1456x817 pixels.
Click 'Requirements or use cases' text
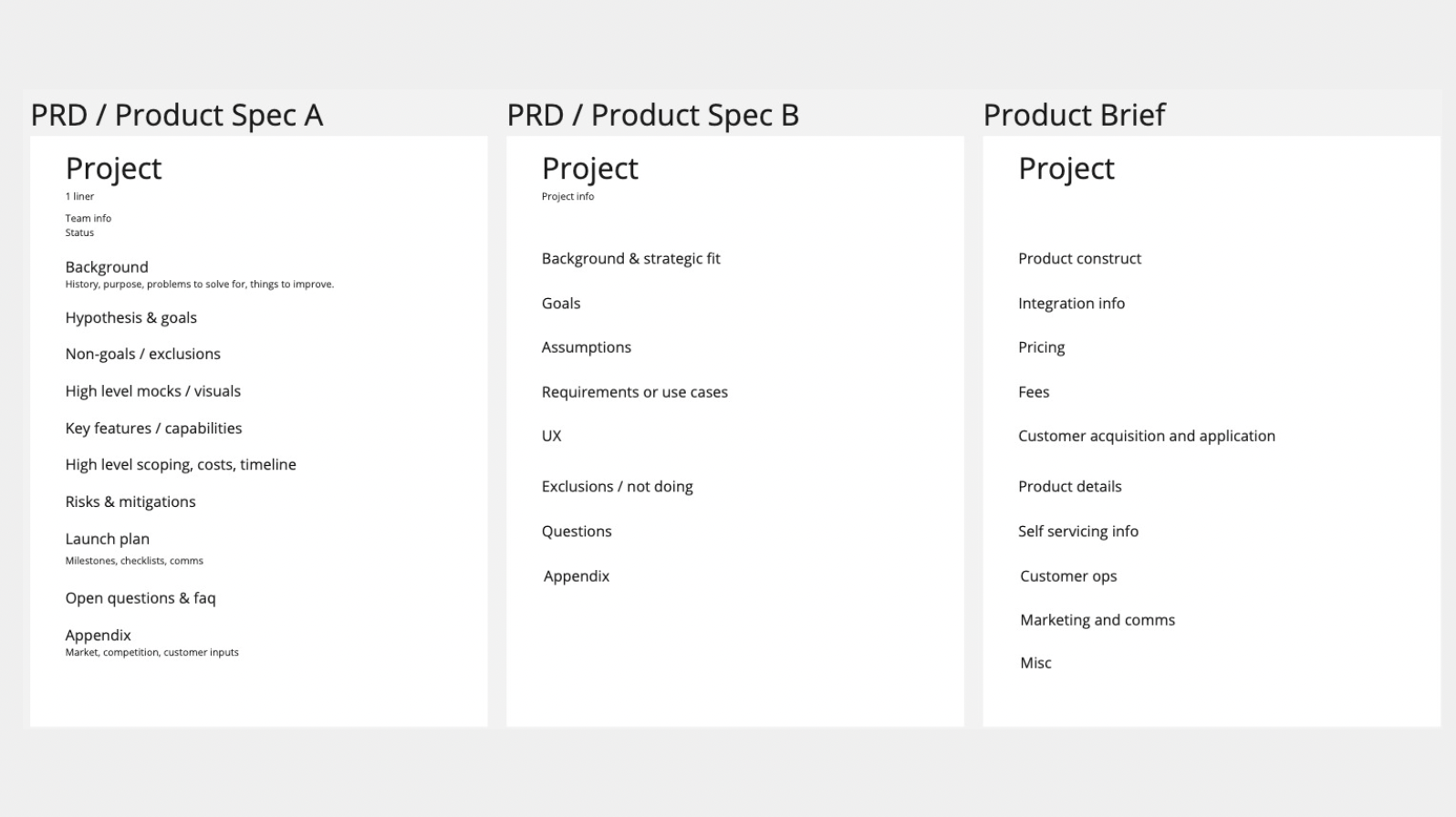tap(634, 392)
